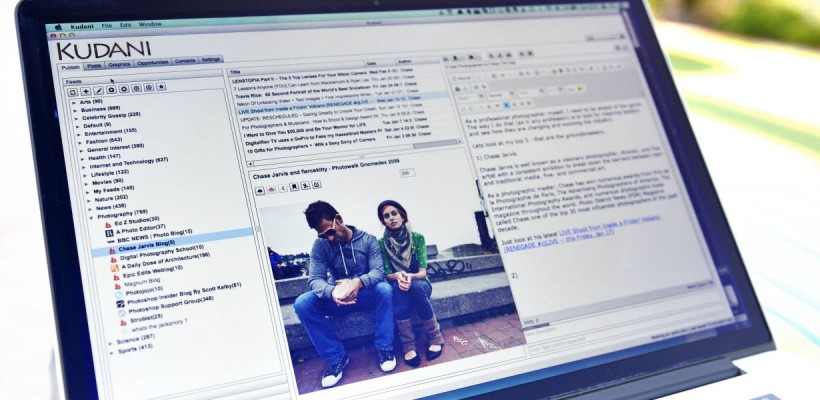
Task: Click the pencil edit feed icon
Action: click(98, 90)
